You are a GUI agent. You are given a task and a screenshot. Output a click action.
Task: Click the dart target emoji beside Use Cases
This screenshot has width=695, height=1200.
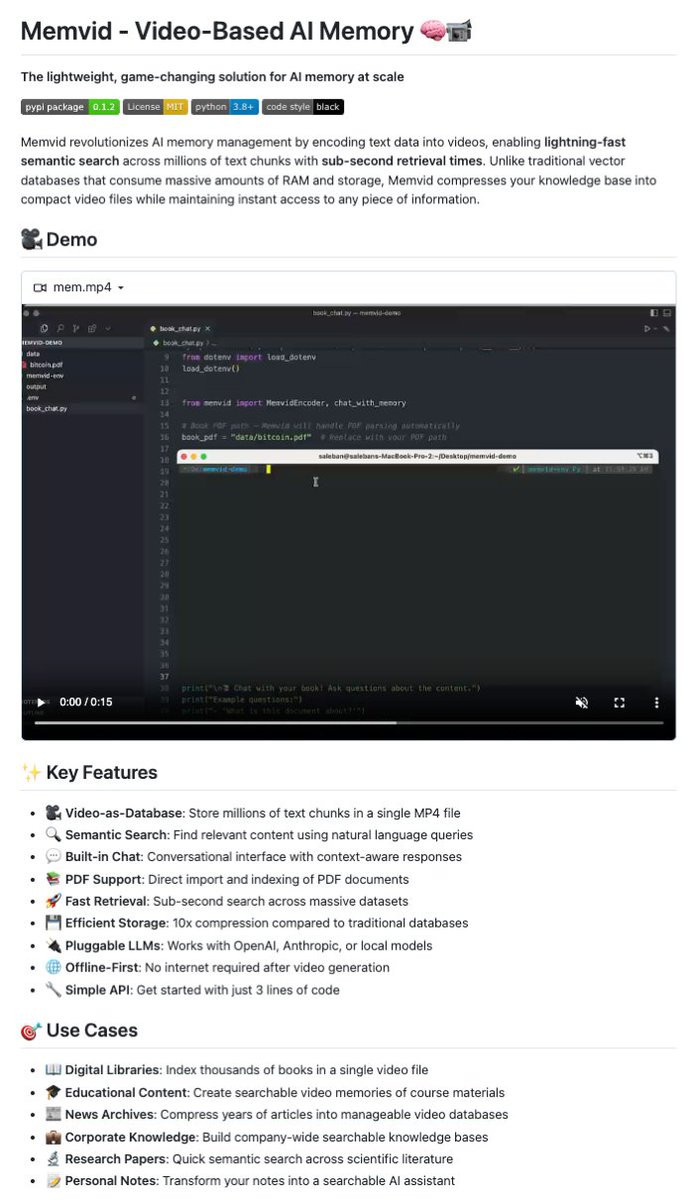[31, 1030]
